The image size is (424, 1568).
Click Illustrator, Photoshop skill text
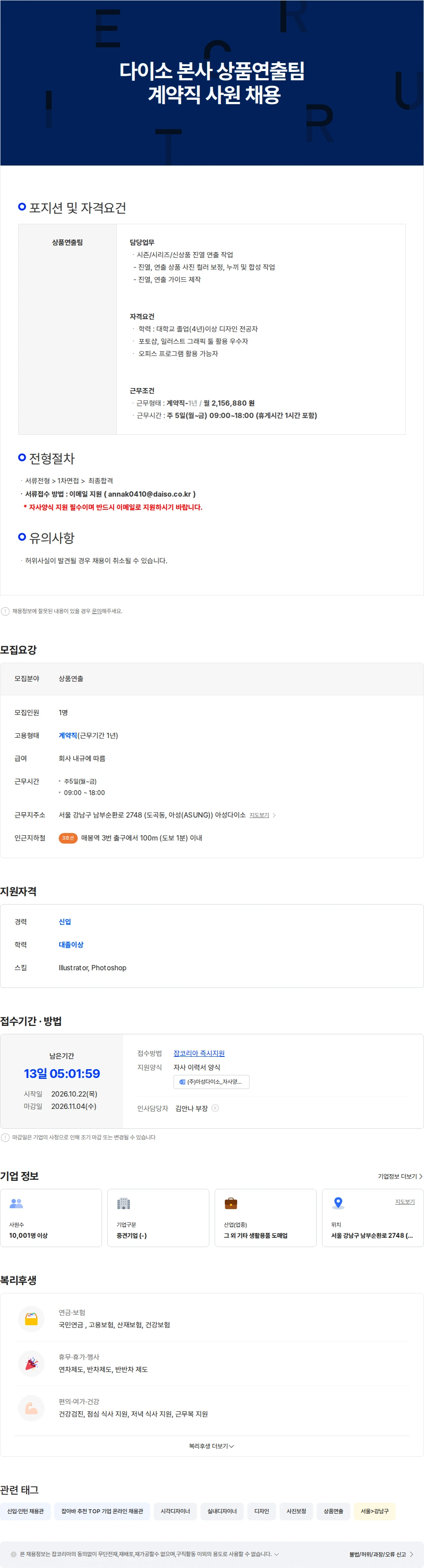tap(93, 968)
